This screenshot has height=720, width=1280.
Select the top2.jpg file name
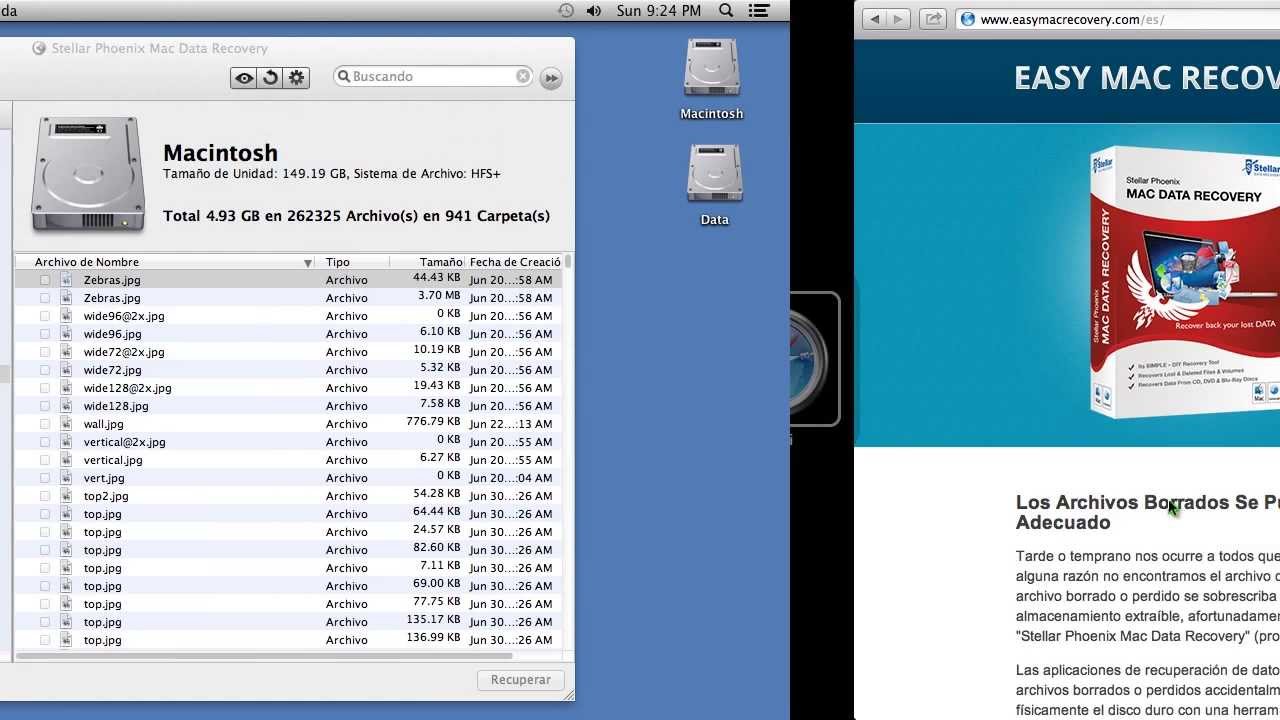pyautogui.click(x=106, y=496)
